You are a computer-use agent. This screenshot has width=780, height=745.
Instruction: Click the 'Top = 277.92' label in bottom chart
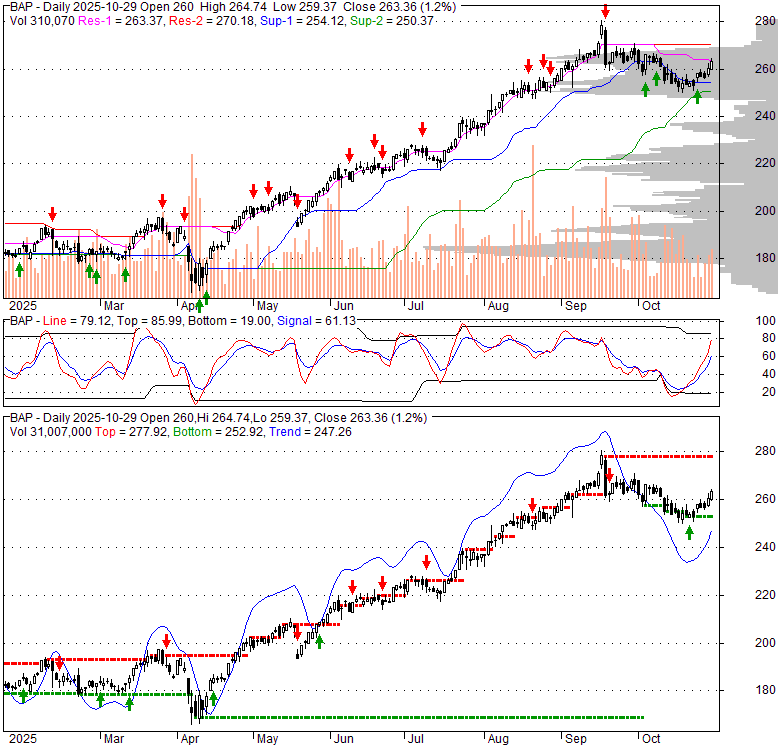pos(131,432)
